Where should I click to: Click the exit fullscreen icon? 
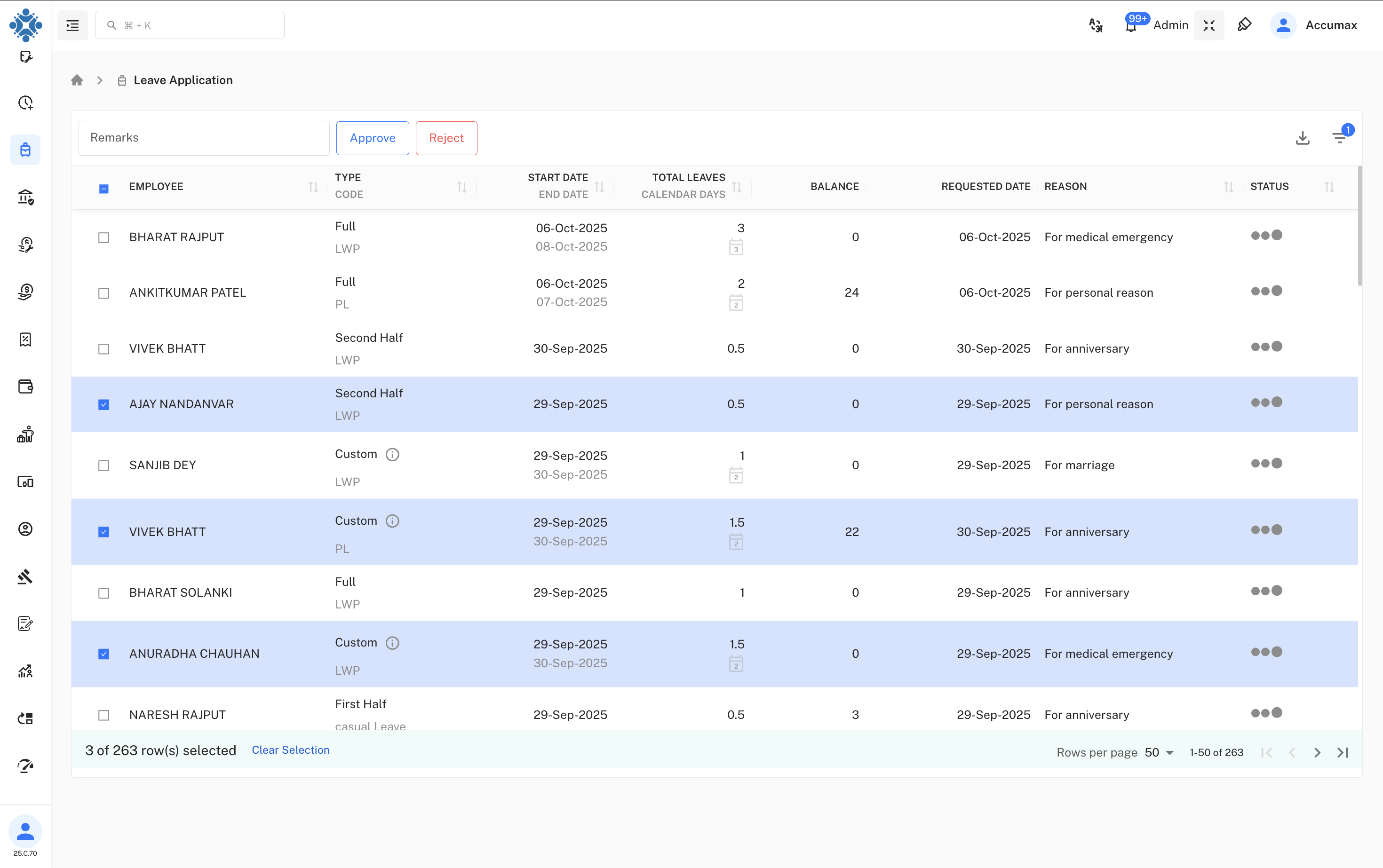(x=1209, y=25)
